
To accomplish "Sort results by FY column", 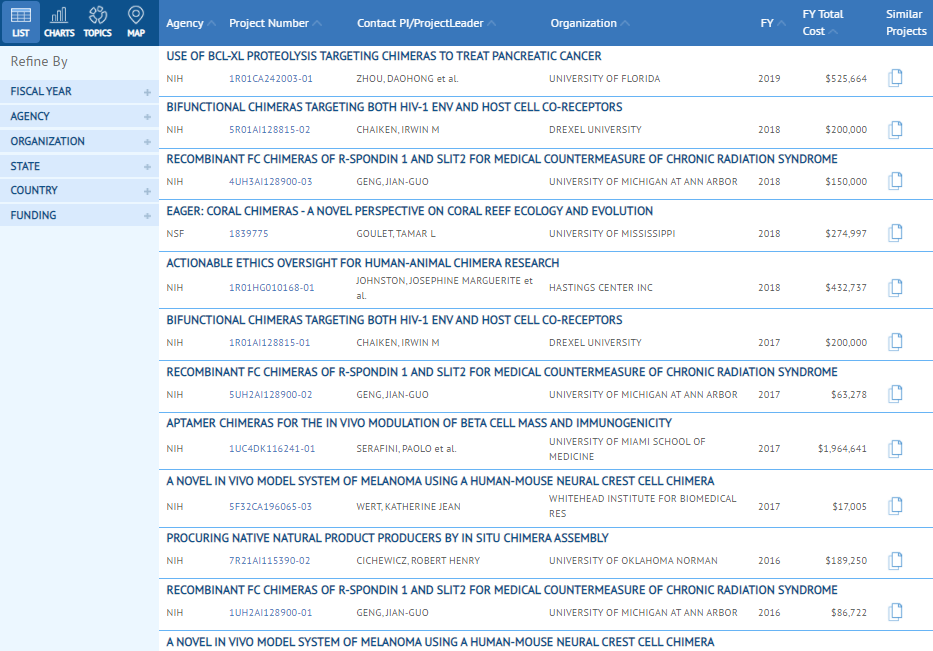I will [772, 23].
